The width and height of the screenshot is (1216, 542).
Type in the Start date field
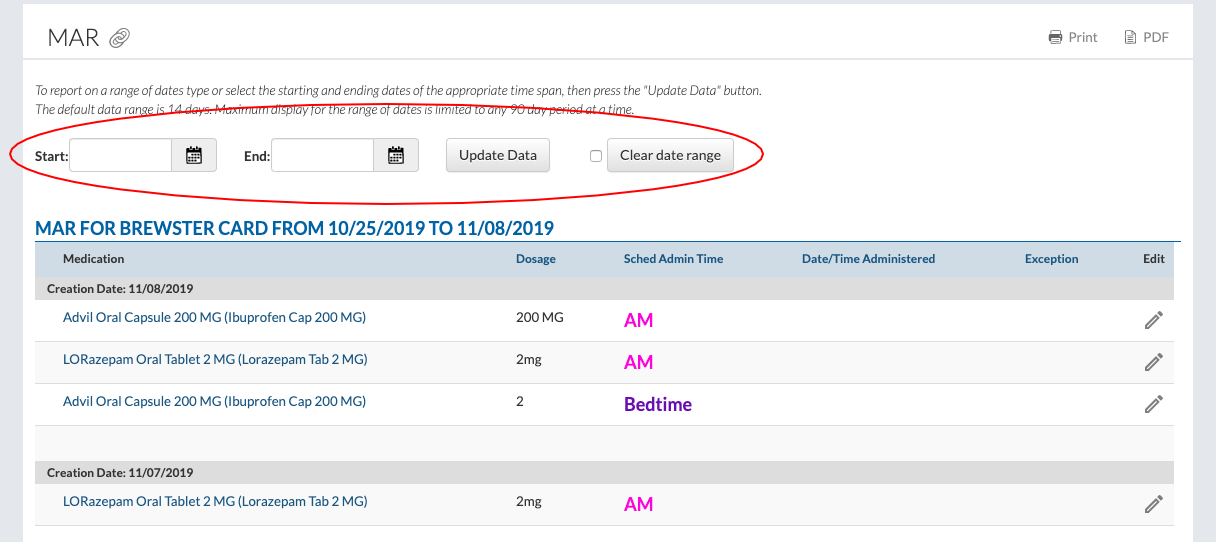pyautogui.click(x=121, y=155)
